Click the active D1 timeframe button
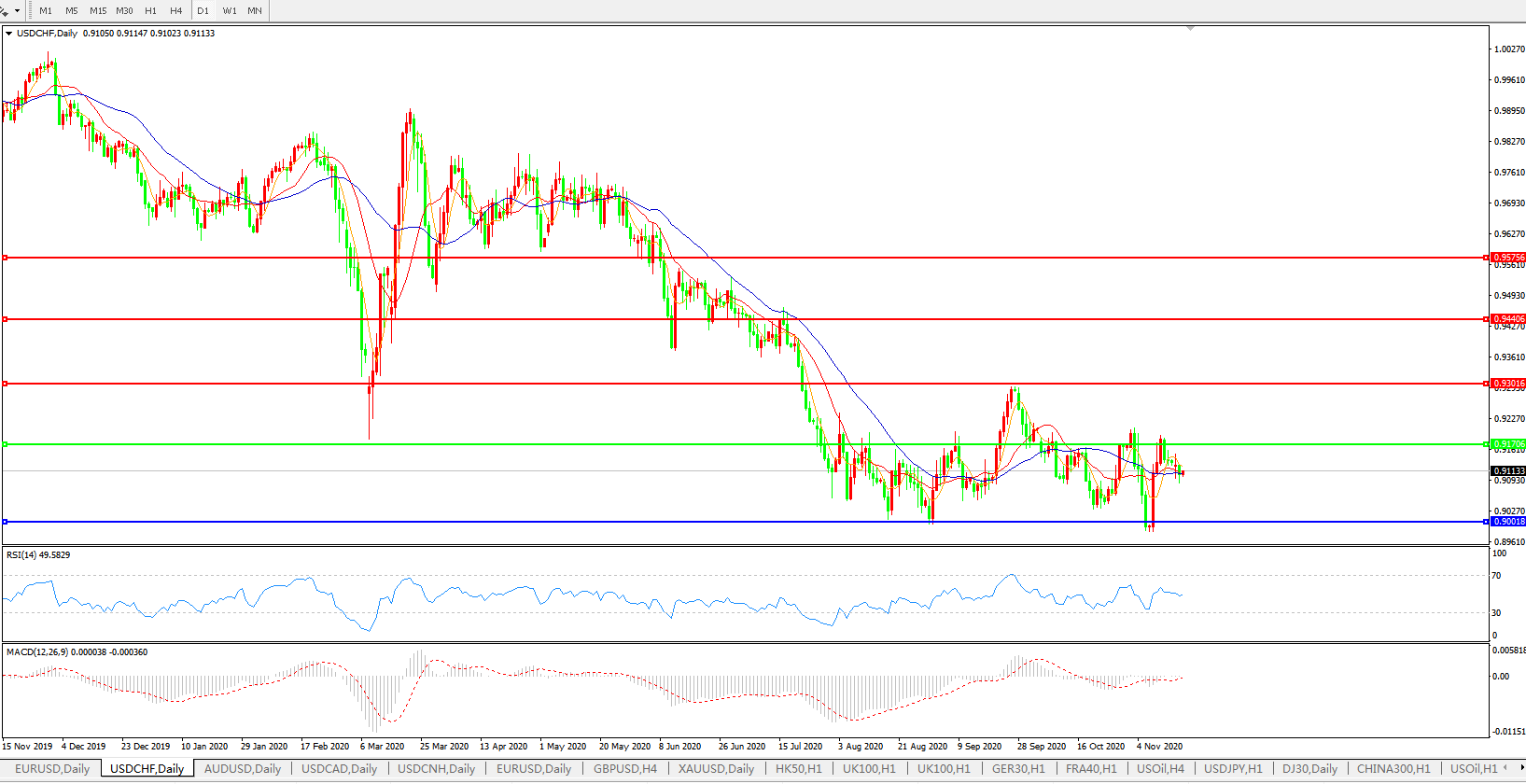 pos(203,11)
